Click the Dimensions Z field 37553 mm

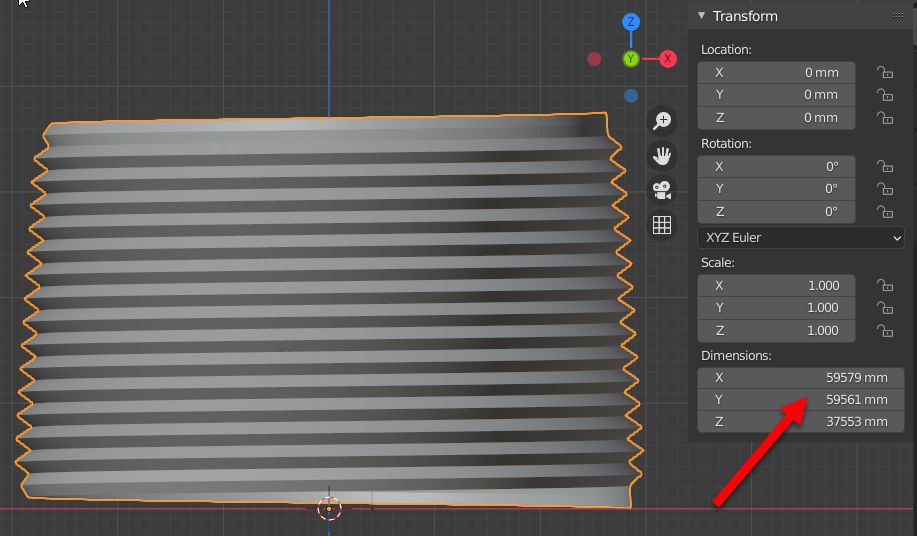pyautogui.click(x=801, y=421)
